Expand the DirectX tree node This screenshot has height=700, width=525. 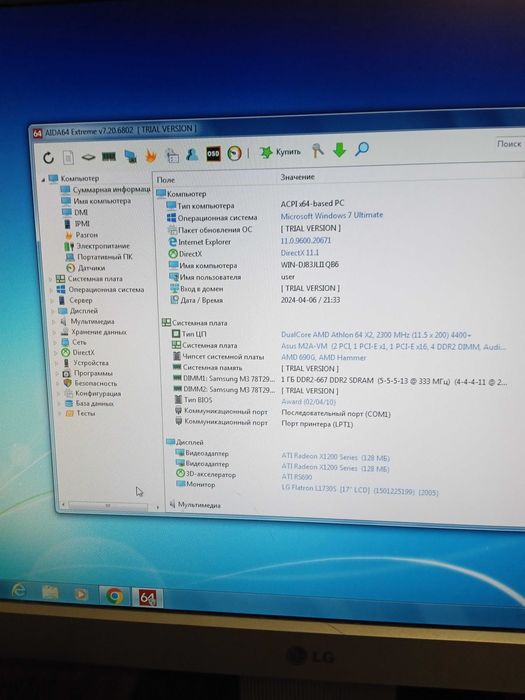tap(57, 353)
